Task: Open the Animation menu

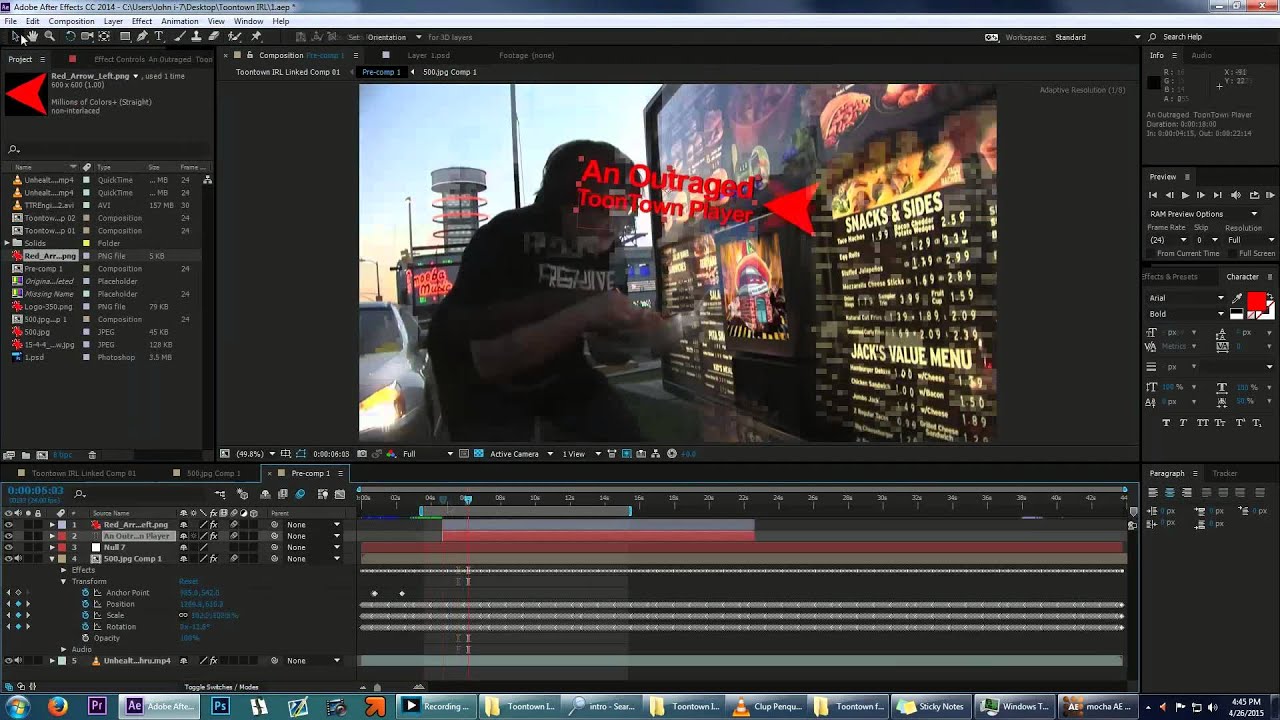Action: [180, 21]
